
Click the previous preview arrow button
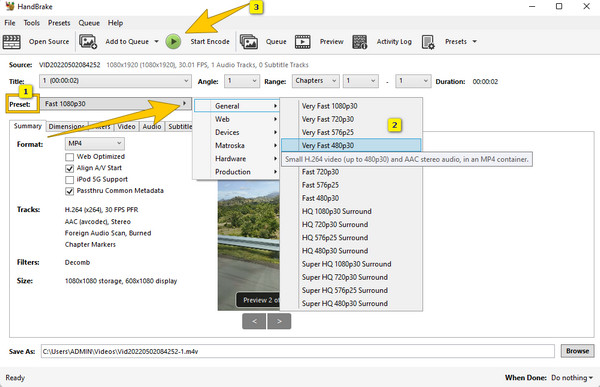[254, 321]
